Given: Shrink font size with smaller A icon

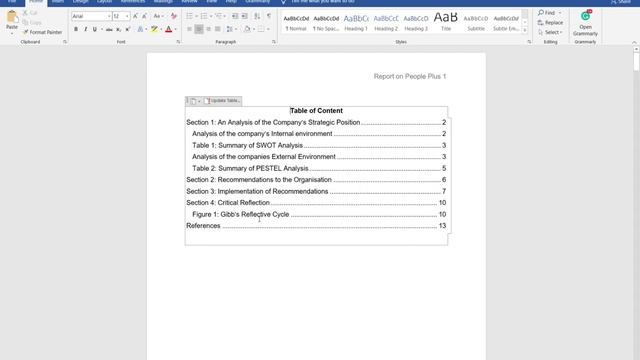Looking at the screenshot, I should click(144, 16).
